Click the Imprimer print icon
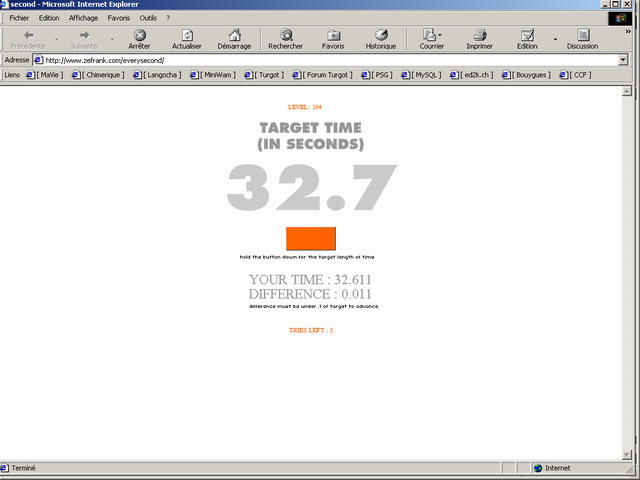Image resolution: width=640 pixels, height=480 pixels. 479,35
